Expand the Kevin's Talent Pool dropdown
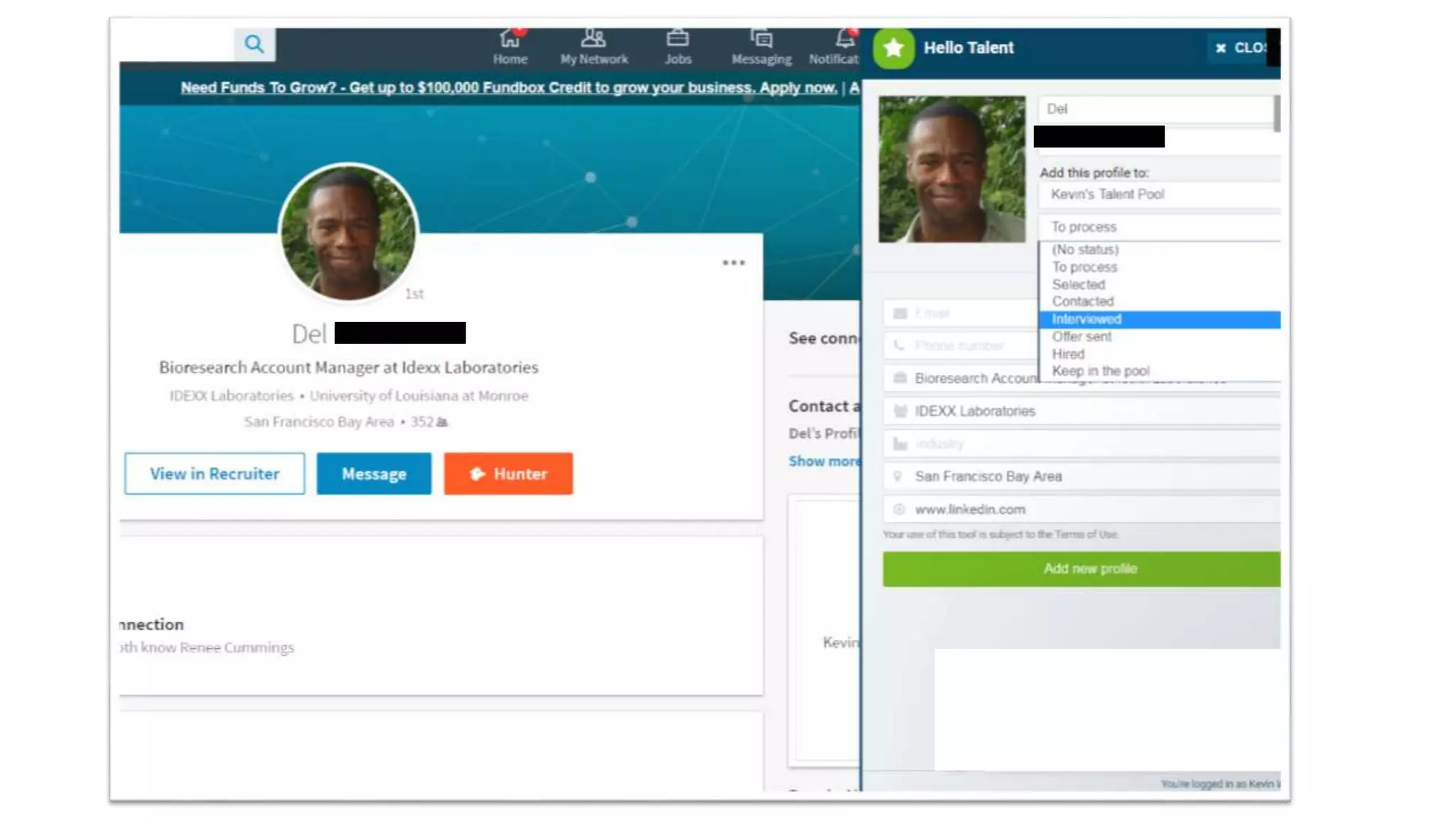This screenshot has width=1456, height=819. [1159, 195]
